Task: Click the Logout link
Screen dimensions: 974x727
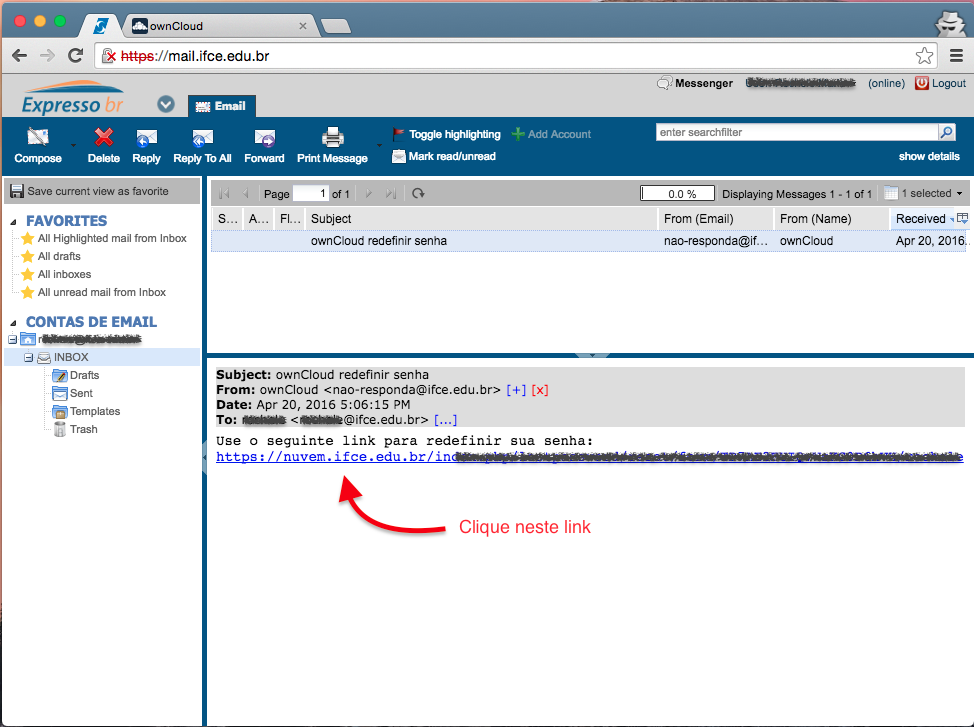Action: click(948, 83)
